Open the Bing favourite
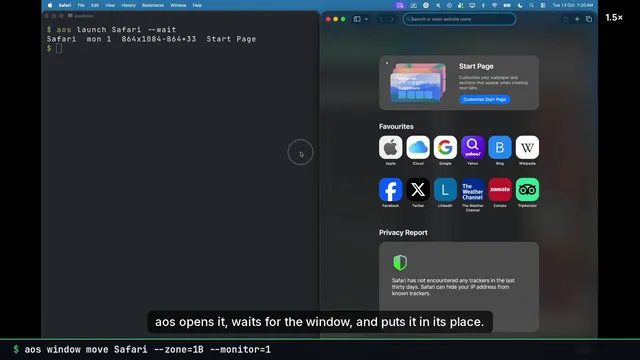This screenshot has height=360, width=640. [x=500, y=147]
